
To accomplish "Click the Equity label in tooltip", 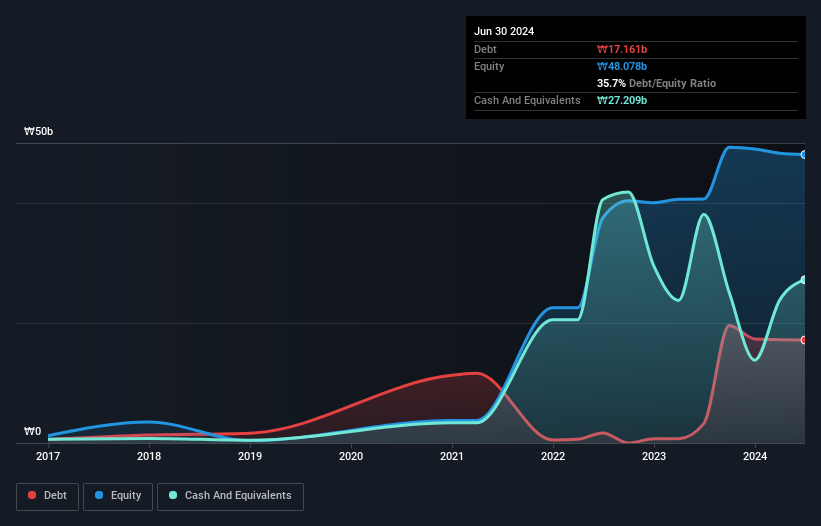I will (489, 66).
